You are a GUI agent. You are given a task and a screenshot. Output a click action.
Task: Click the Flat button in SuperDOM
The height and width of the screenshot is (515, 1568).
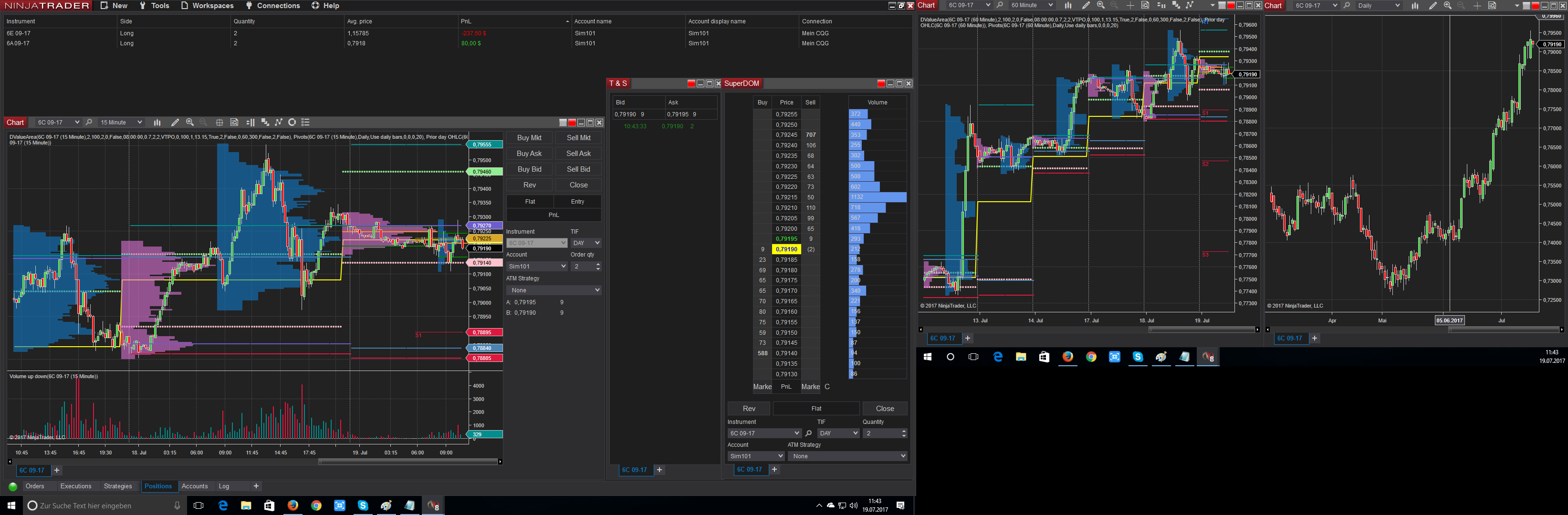click(816, 409)
